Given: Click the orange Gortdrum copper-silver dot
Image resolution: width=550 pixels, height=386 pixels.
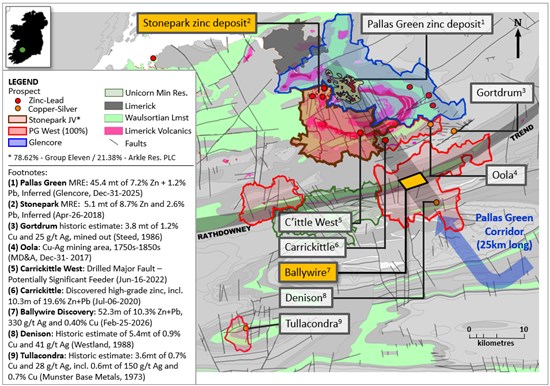Looking at the screenshot, I should (454, 131).
